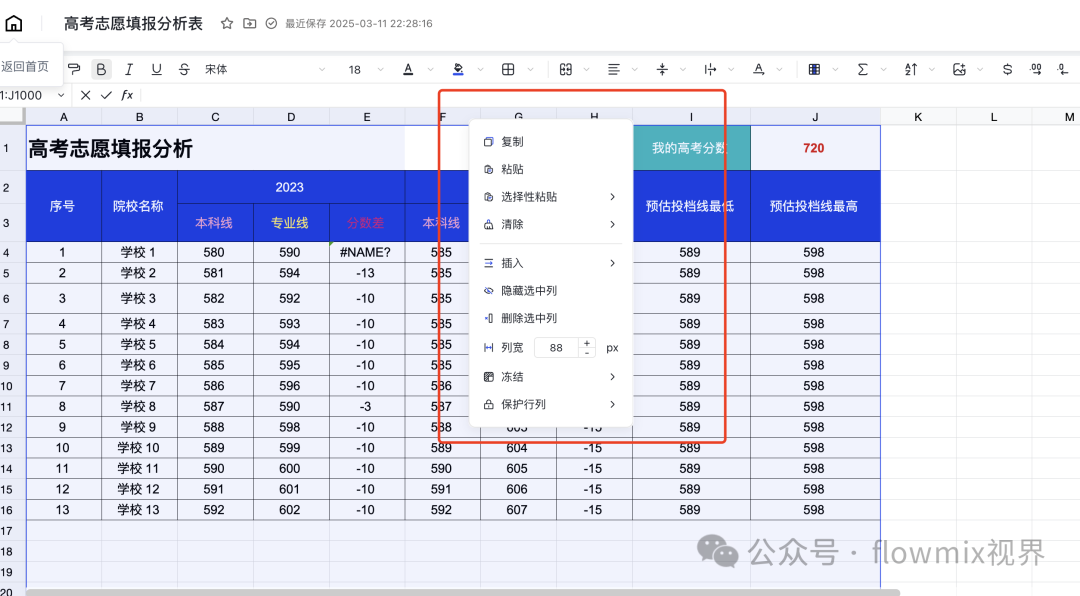Star the 高考志愿填报分析表 document
The width and height of the screenshot is (1080, 596).
[228, 22]
